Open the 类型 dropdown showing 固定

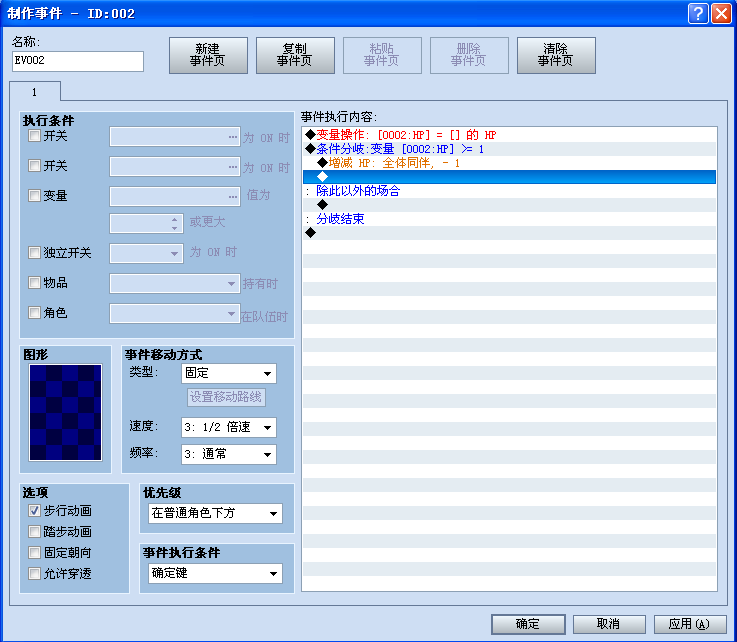tap(229, 374)
